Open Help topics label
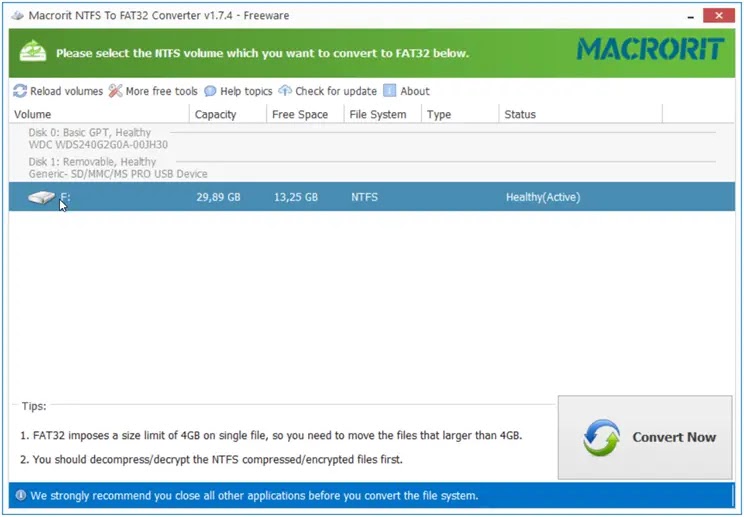744x517 pixels. click(246, 91)
